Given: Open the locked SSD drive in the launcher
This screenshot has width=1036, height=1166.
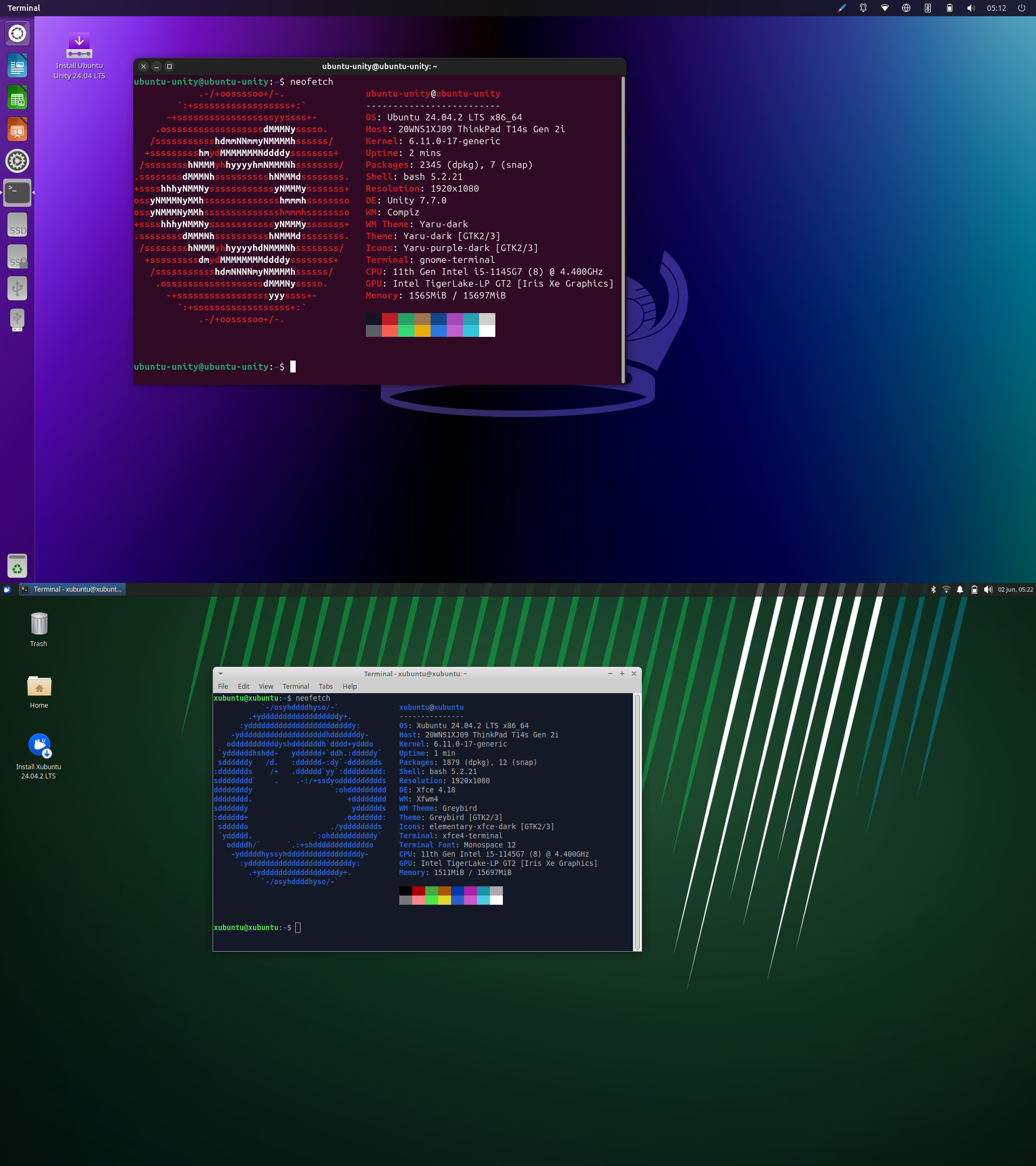Looking at the screenshot, I should 17,257.
